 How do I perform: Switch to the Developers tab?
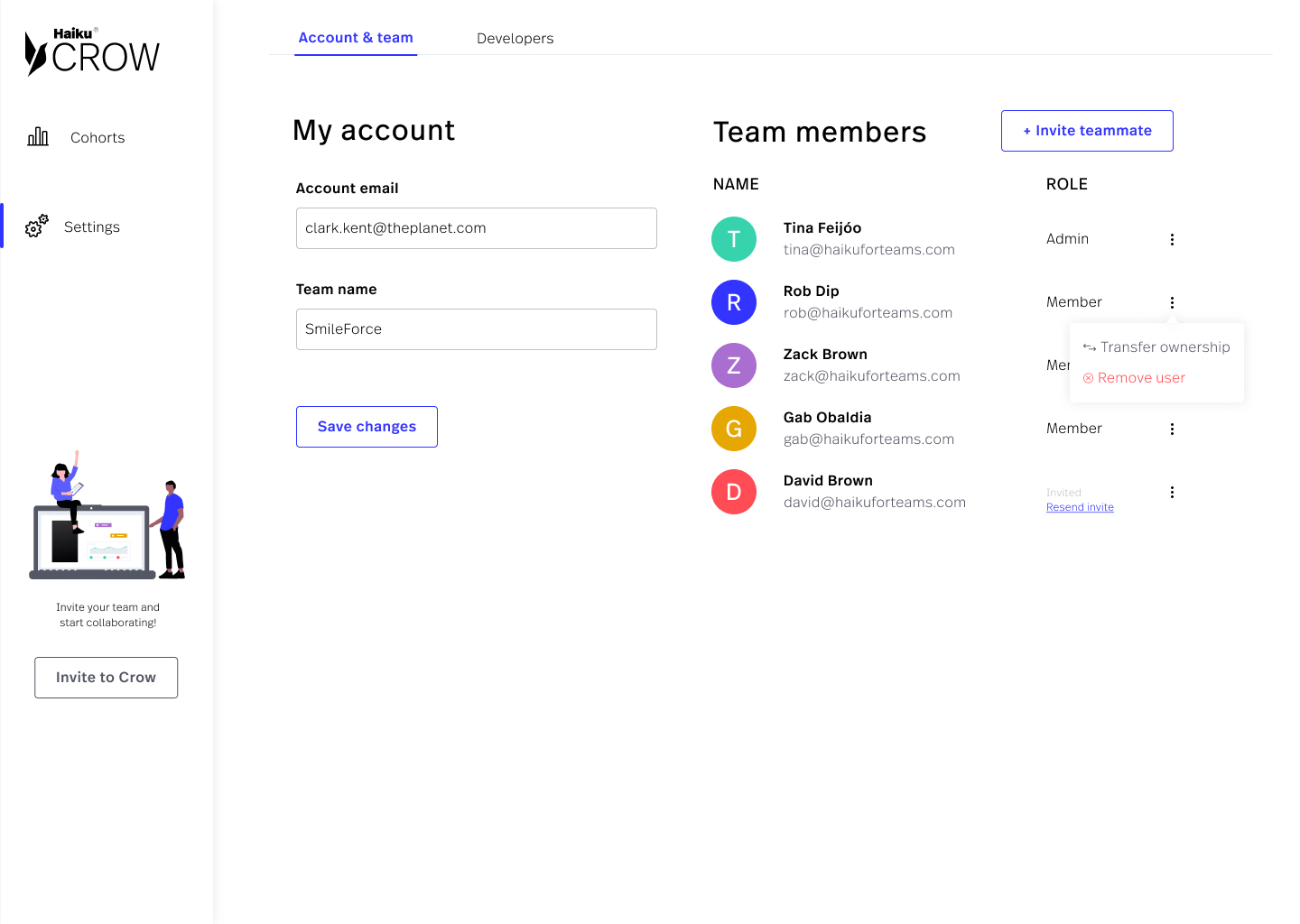[515, 38]
